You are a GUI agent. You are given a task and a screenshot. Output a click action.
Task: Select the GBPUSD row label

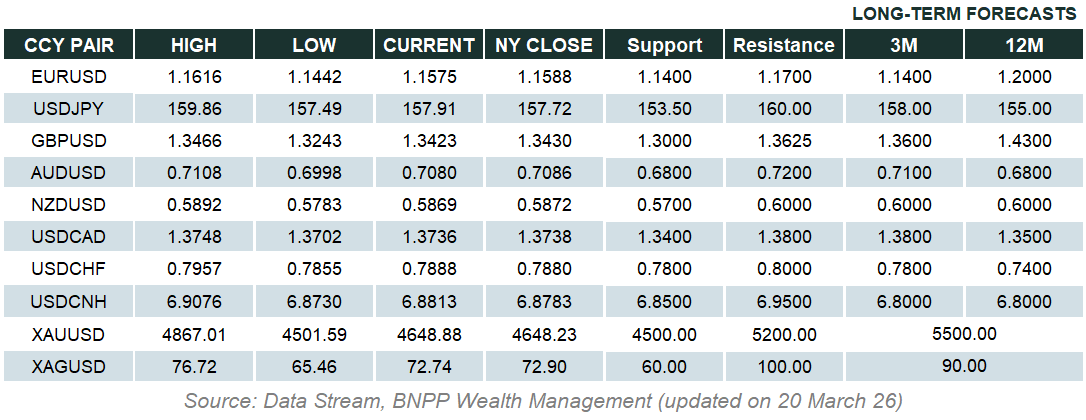tap(69, 141)
